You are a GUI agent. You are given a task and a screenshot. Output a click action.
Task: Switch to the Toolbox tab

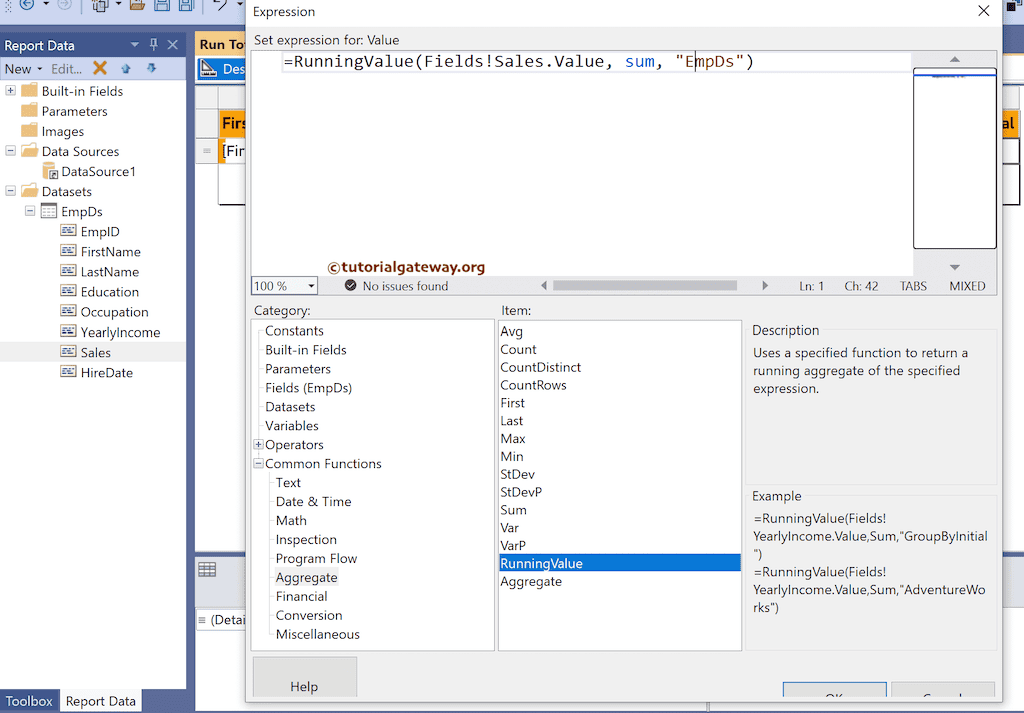coord(29,701)
